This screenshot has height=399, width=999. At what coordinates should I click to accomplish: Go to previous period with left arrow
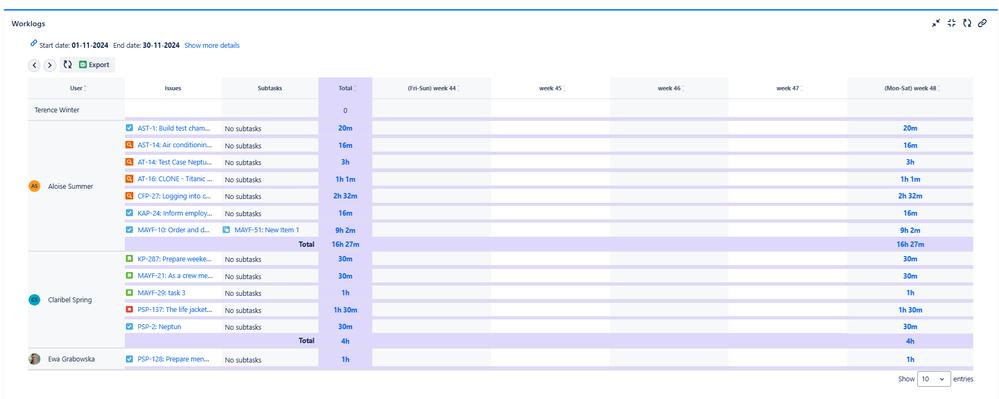tap(34, 65)
